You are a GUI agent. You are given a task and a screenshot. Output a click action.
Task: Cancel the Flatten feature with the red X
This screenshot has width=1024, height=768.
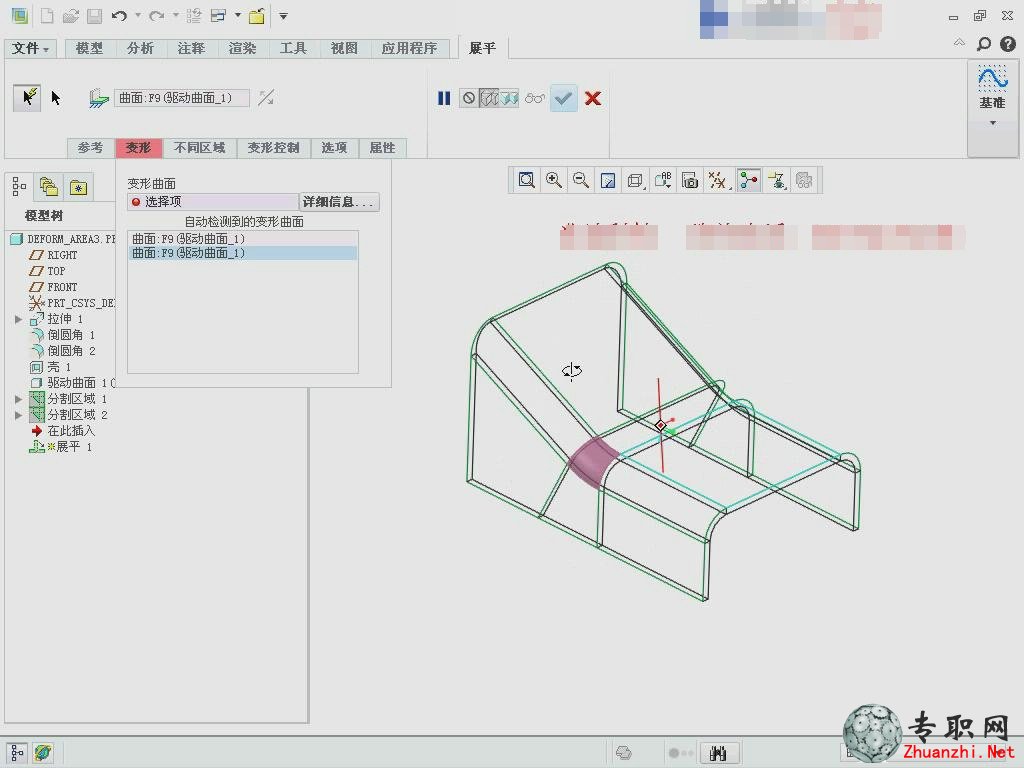click(593, 99)
